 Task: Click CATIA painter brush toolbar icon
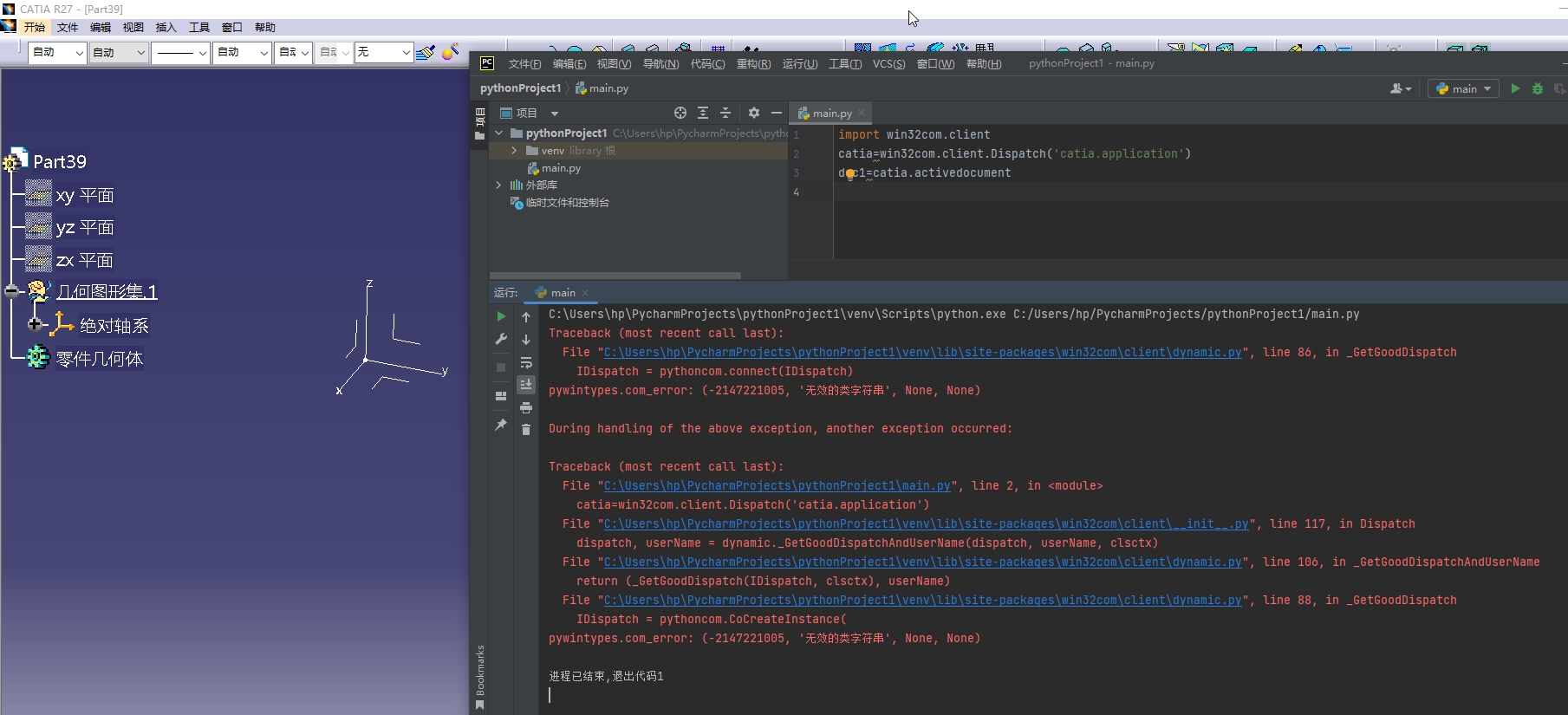pyautogui.click(x=425, y=53)
